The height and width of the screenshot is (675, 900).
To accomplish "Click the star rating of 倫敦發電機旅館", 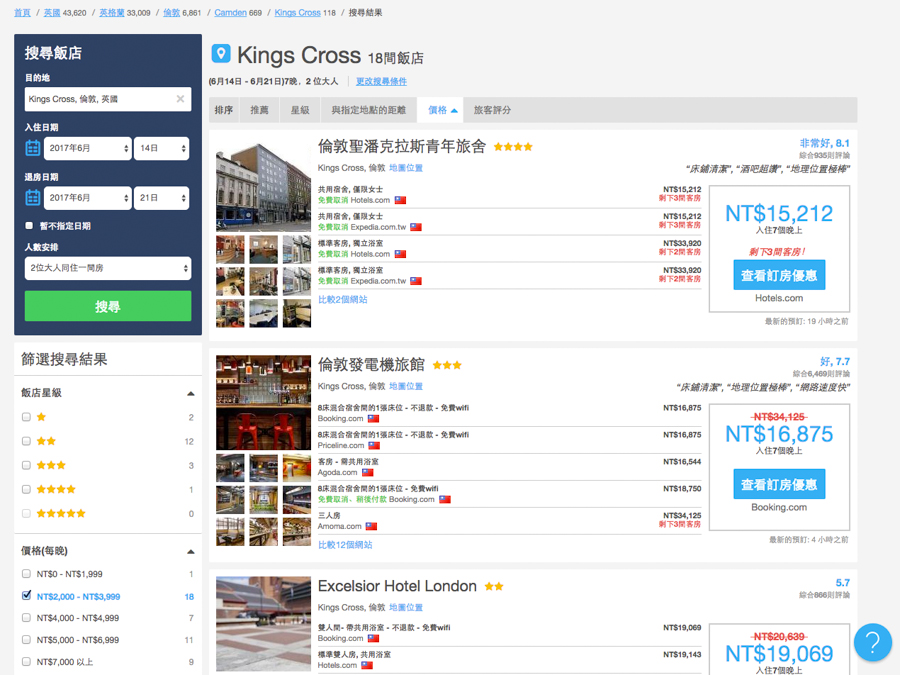I will pos(447,365).
